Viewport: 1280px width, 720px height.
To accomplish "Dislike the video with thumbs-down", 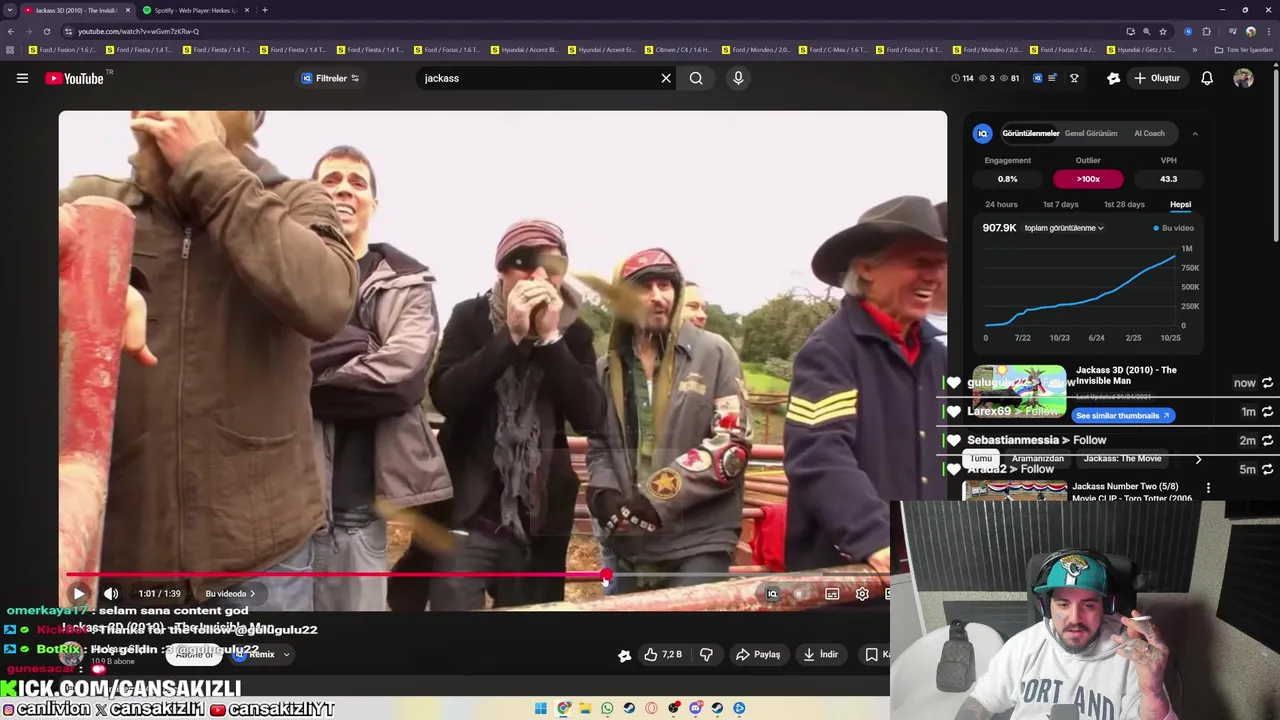I will (x=706, y=655).
